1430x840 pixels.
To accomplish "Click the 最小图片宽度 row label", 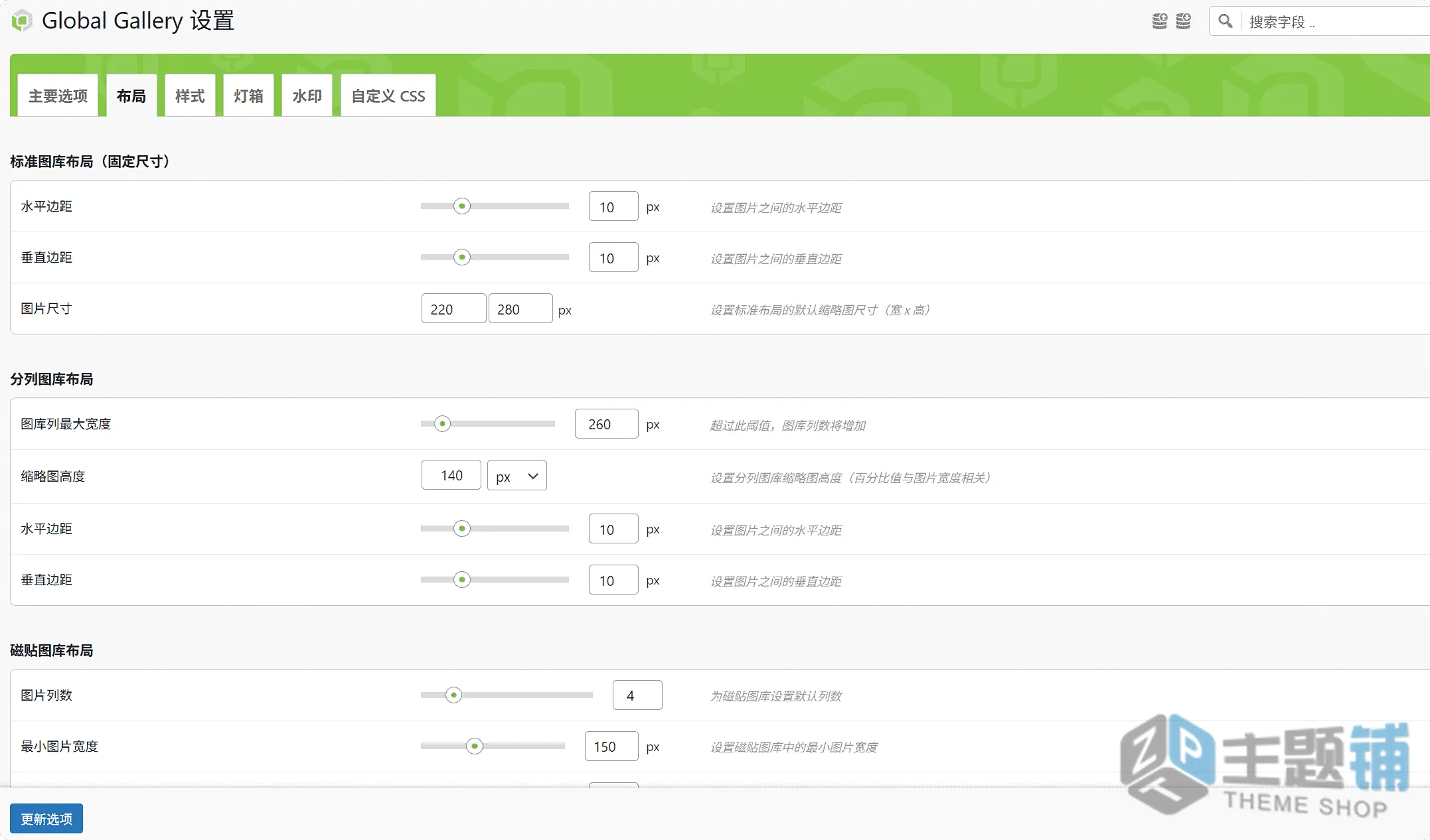I will (60, 746).
